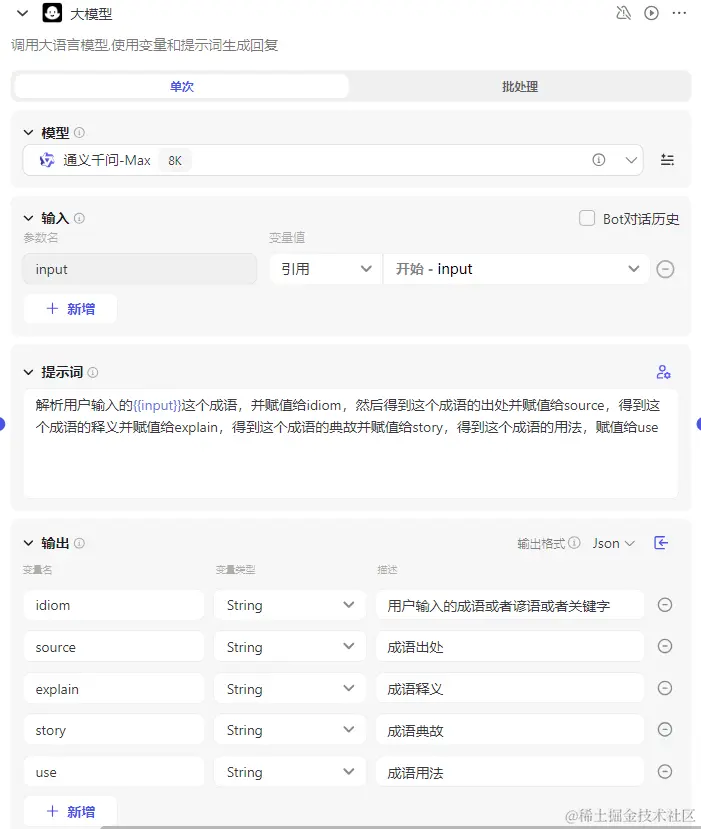This screenshot has width=701, height=829.
Task: Click info icon next to 输出
Action: 79,543
